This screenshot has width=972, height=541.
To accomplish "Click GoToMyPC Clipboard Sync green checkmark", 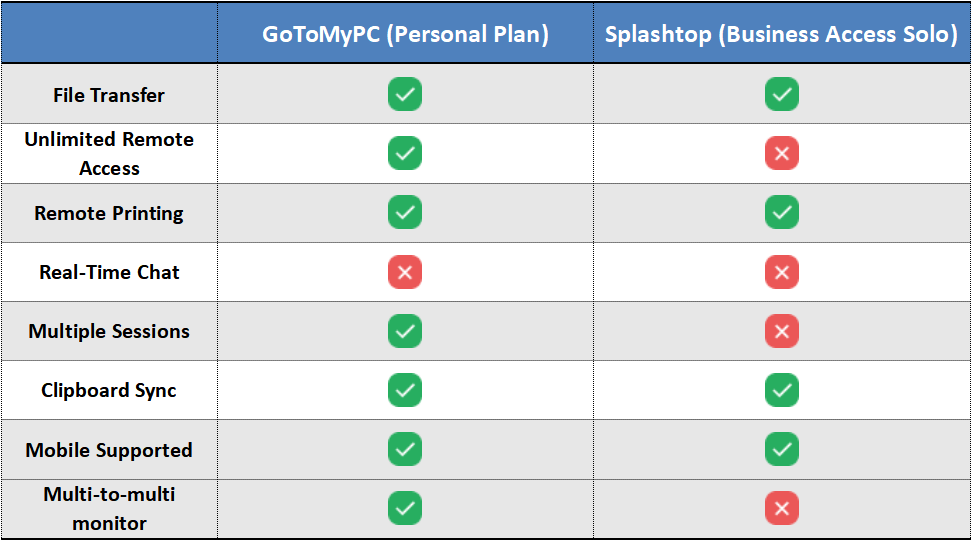I will [405, 390].
